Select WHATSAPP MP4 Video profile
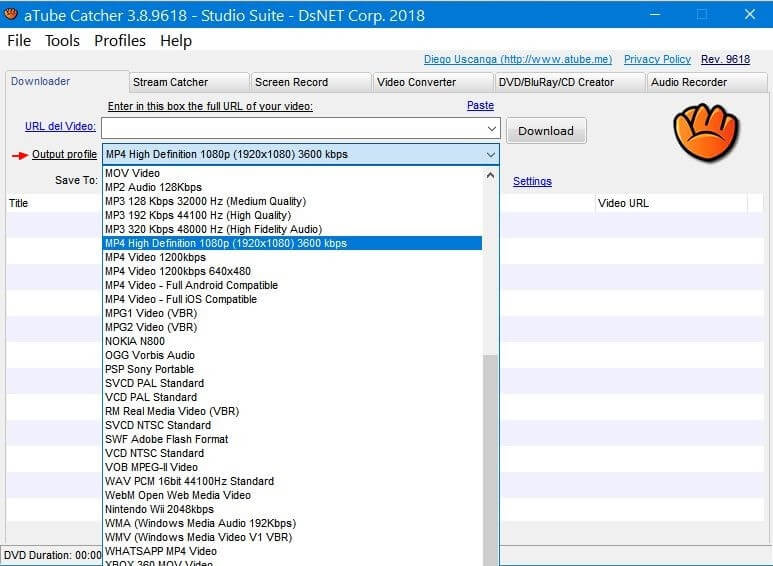The image size is (773, 566). point(292,551)
